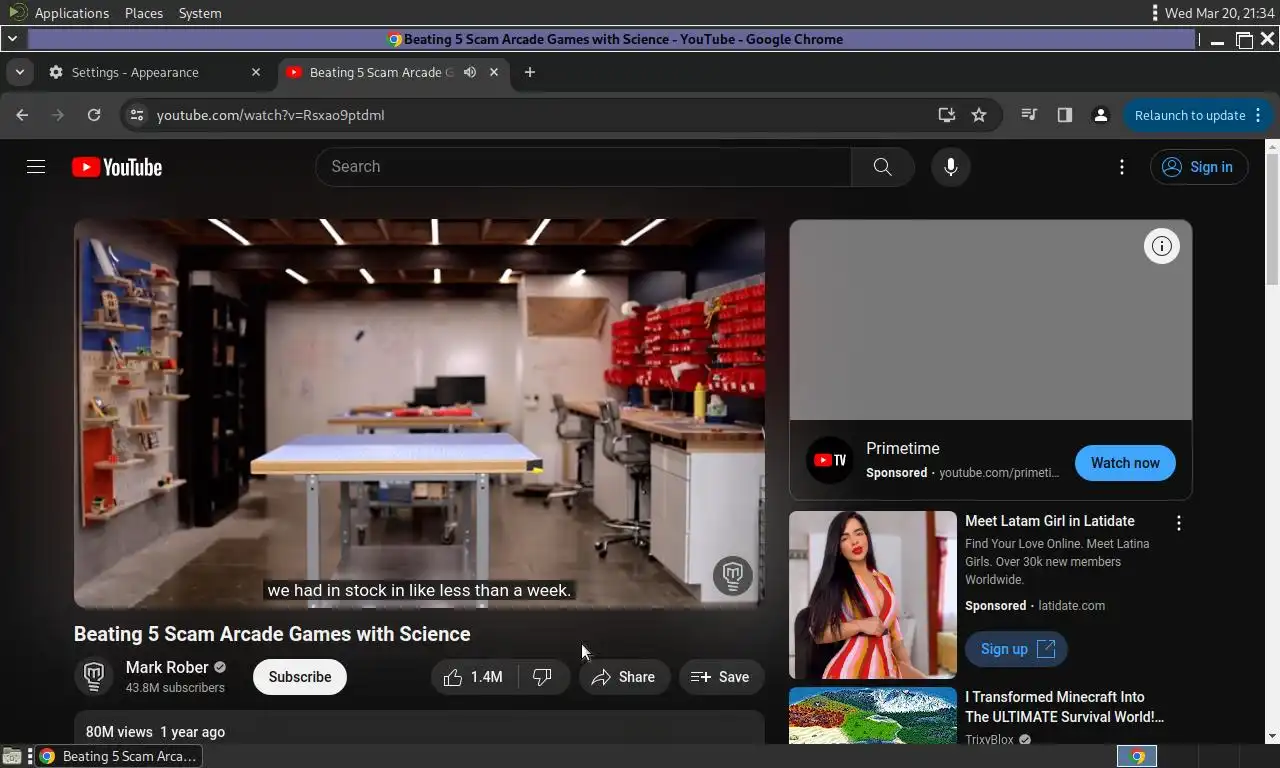Screen dimensions: 1280x768
Task: Share this video
Action: [x=624, y=677]
